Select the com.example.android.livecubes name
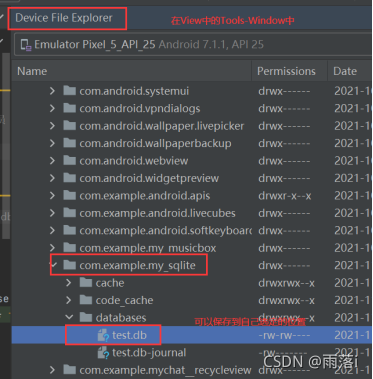This screenshot has width=373, height=379. pos(157,213)
